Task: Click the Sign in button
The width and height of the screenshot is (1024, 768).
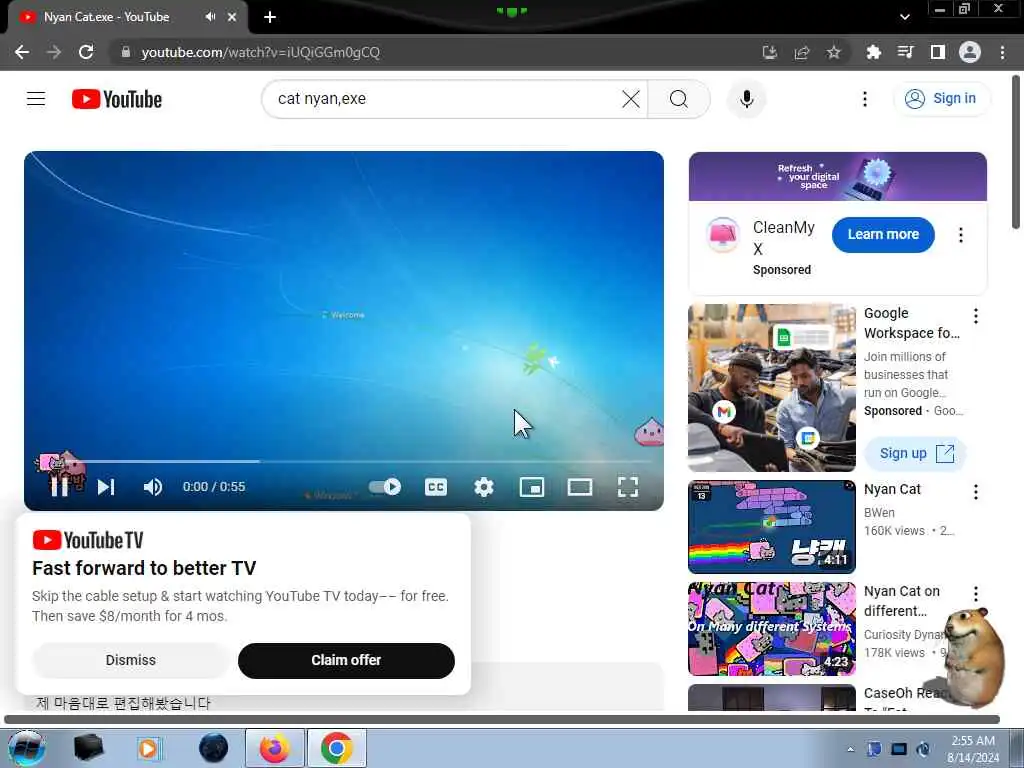Action: click(x=941, y=99)
